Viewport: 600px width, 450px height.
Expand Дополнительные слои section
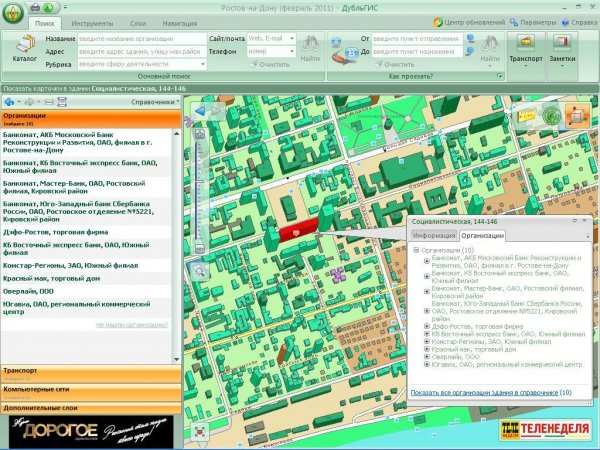click(x=91, y=408)
